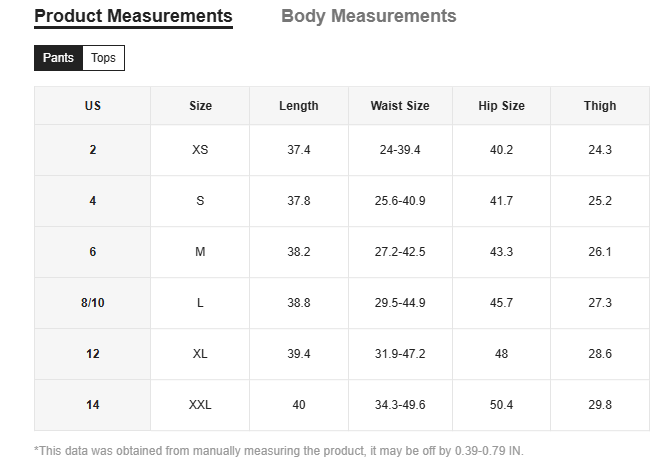
Task: Click the 26.1 thigh value
Action: coord(600,252)
